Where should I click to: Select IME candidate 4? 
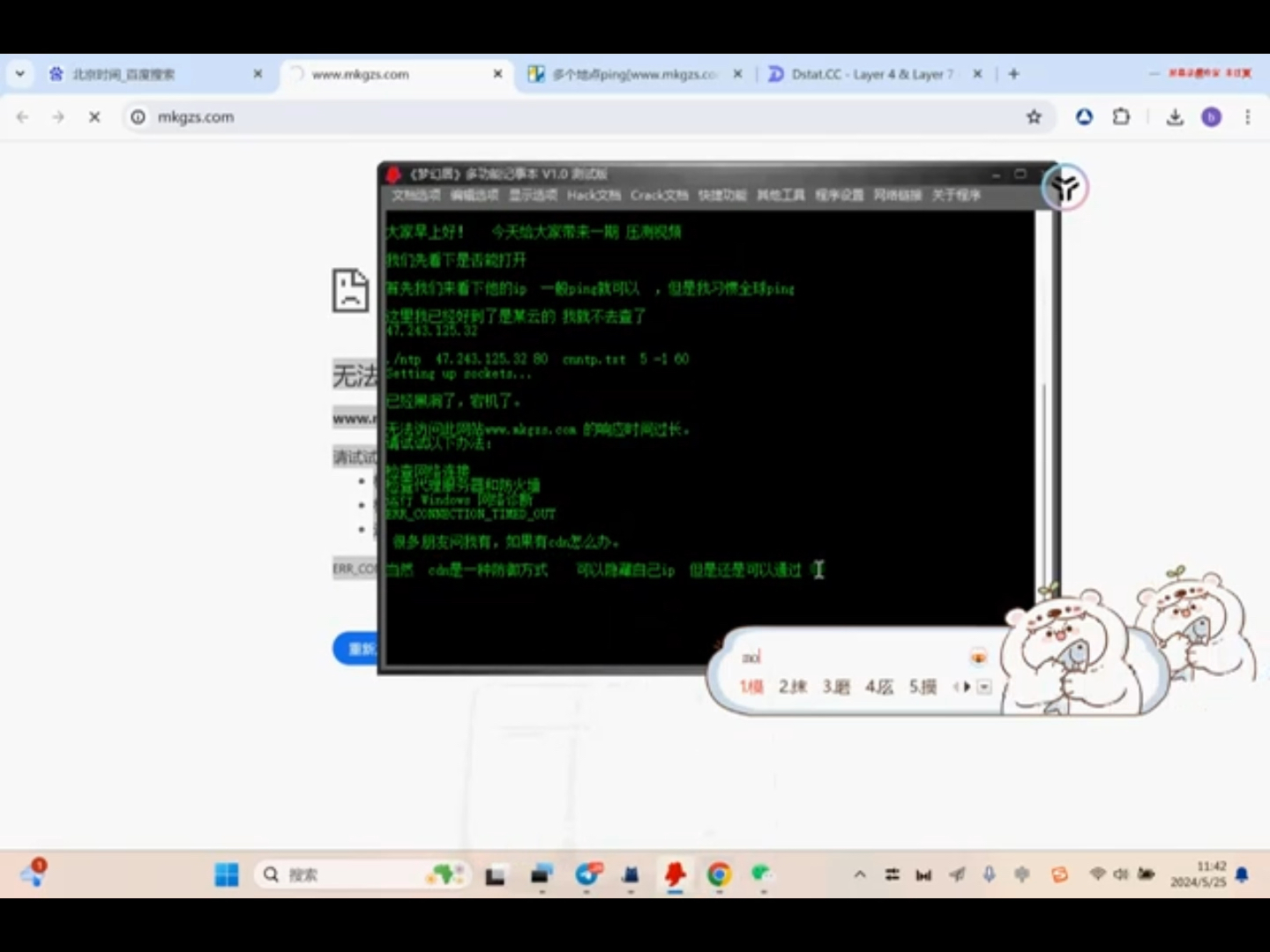[879, 687]
